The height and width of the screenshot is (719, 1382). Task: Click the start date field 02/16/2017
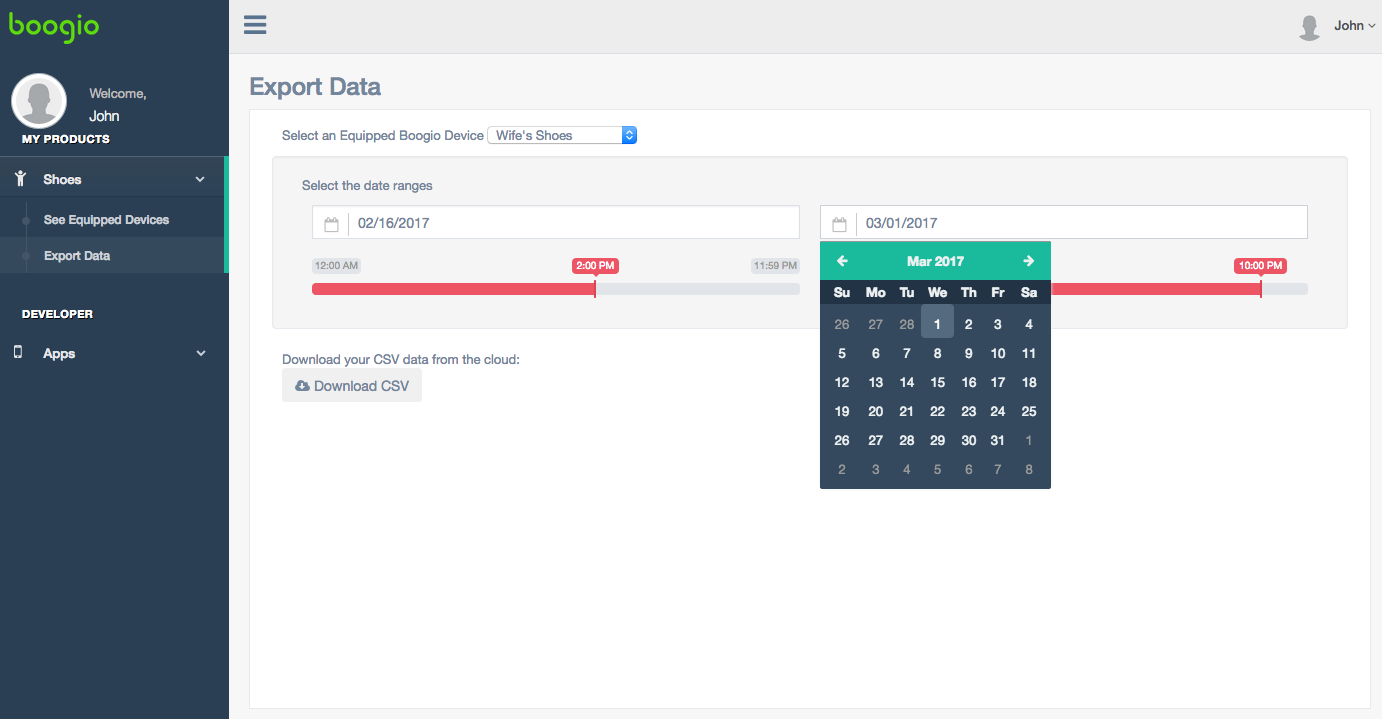coord(556,223)
